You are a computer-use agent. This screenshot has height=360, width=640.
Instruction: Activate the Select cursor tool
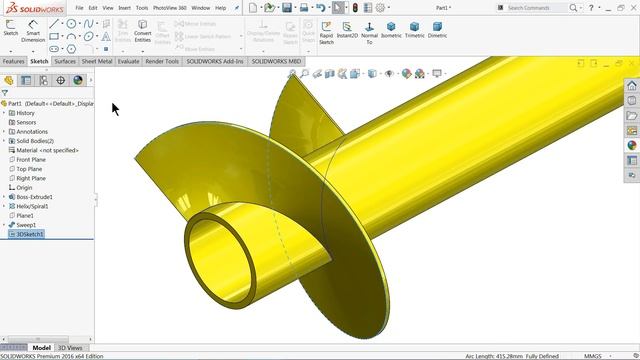click(338, 7)
